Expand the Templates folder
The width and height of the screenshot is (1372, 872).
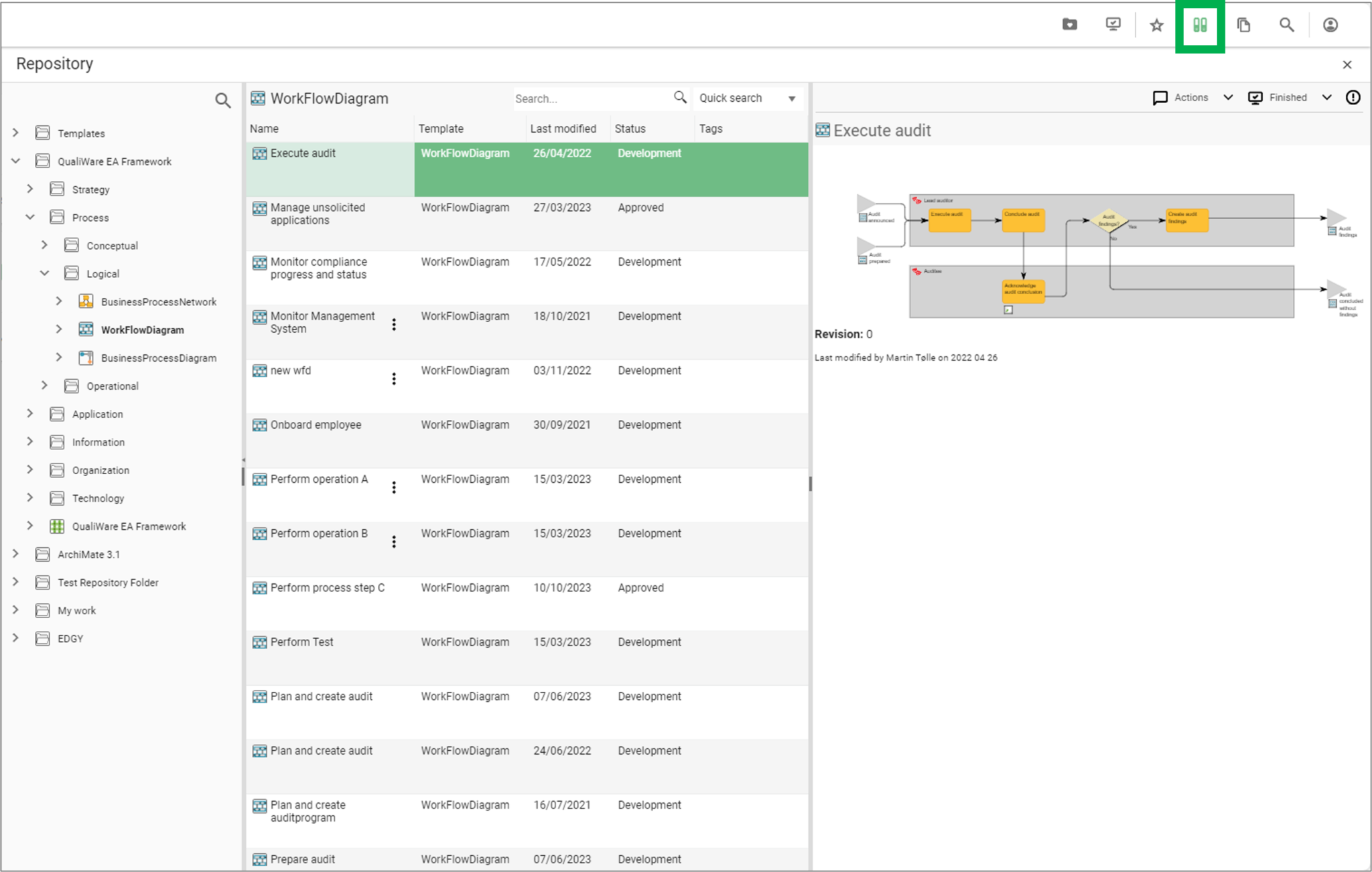click(15, 133)
